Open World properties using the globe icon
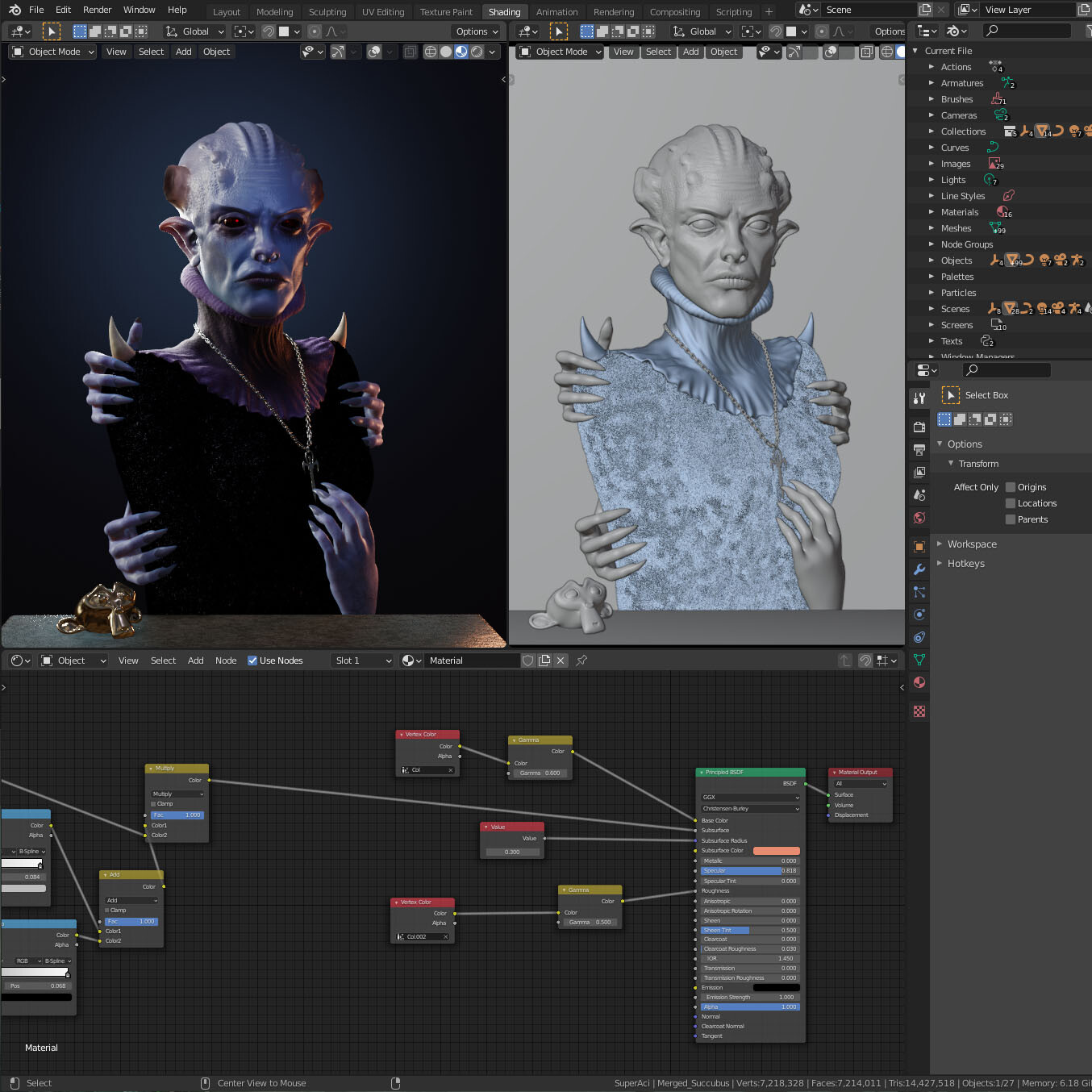The width and height of the screenshot is (1092, 1092). [x=919, y=516]
